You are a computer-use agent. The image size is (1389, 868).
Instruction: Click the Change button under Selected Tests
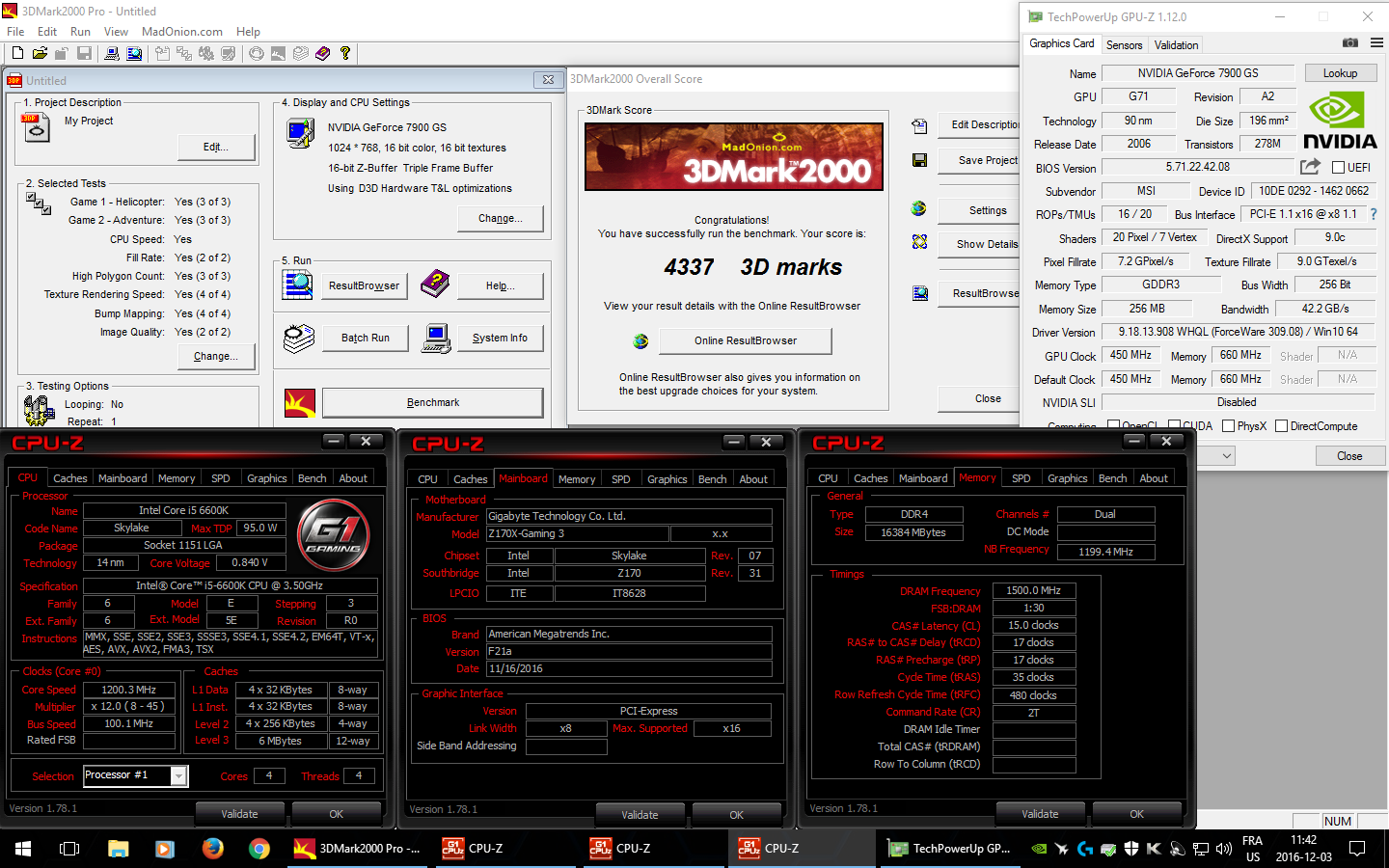(x=215, y=356)
